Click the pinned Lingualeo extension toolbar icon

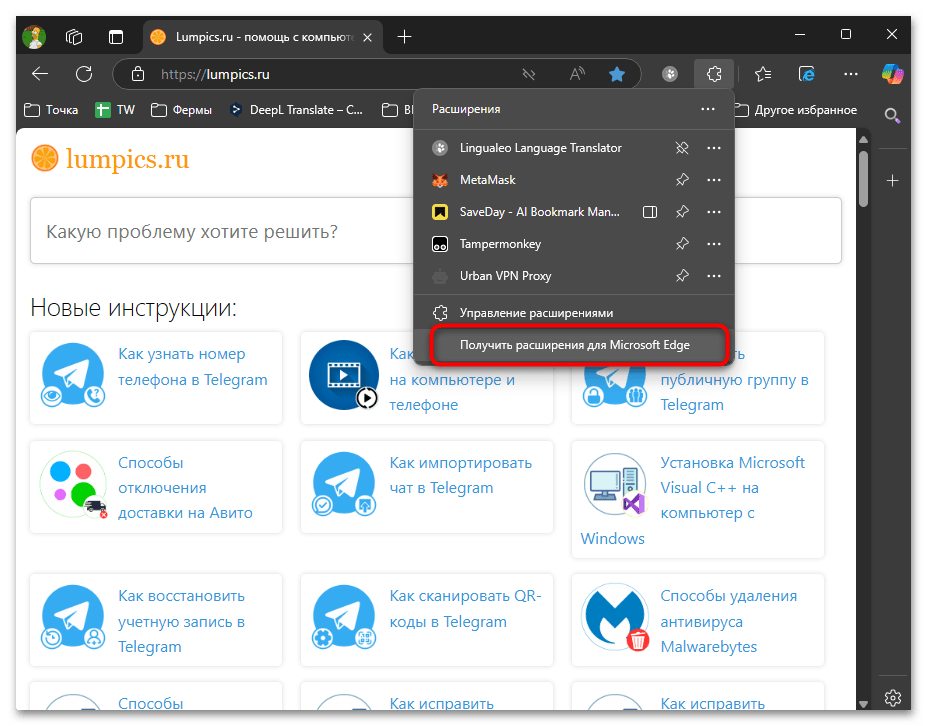pyautogui.click(x=669, y=74)
